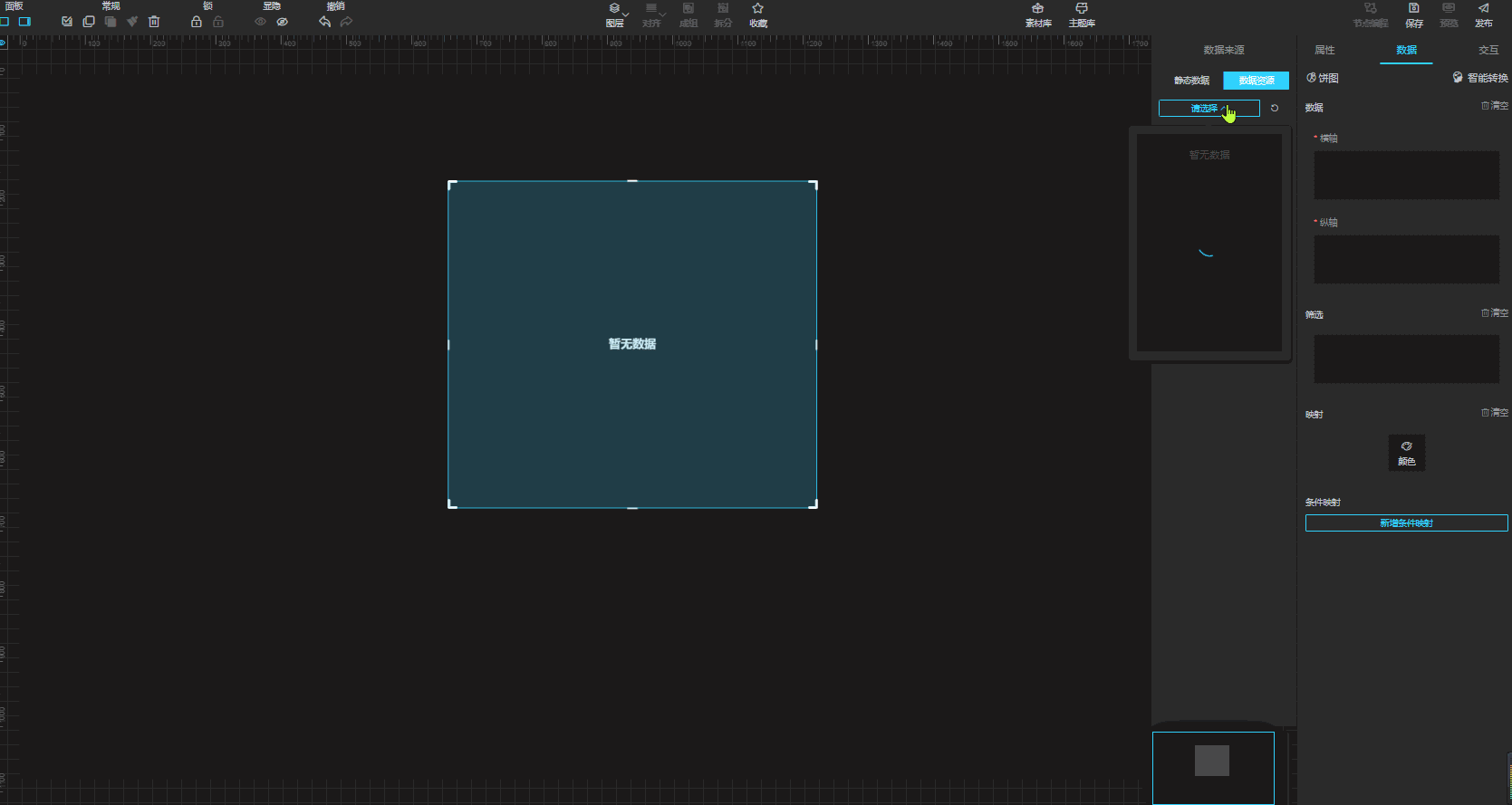This screenshot has height=805, width=1512.
Task: Click the hide (crossed eye) icon
Action: pyautogui.click(x=283, y=22)
